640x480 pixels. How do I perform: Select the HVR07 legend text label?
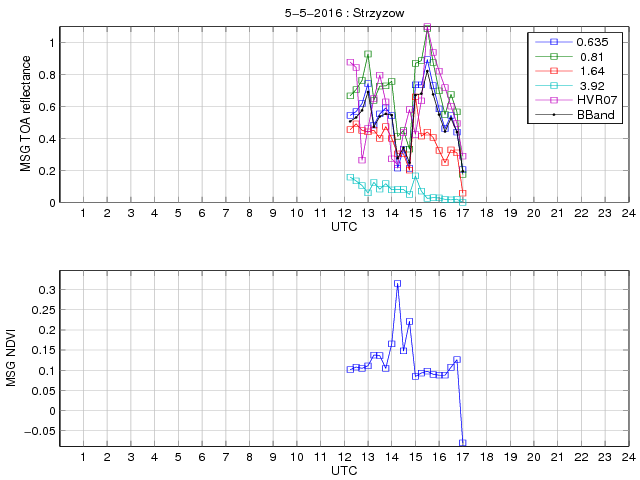(x=594, y=101)
